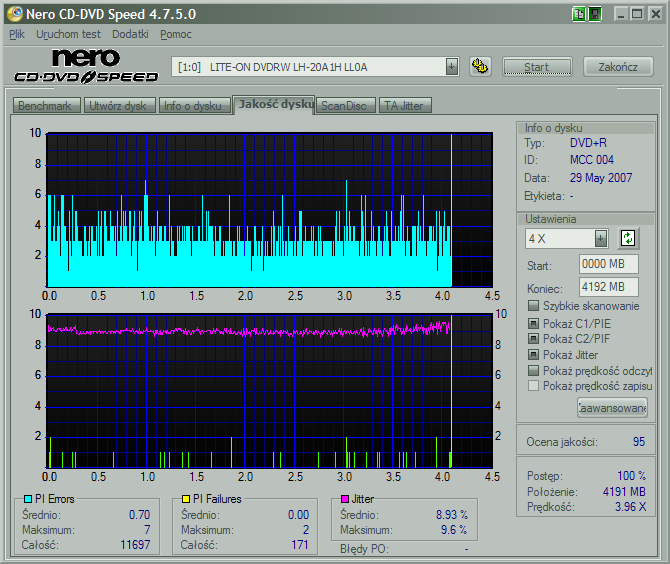
Task: Open the Dodatki menu
Action: pyautogui.click(x=130, y=34)
